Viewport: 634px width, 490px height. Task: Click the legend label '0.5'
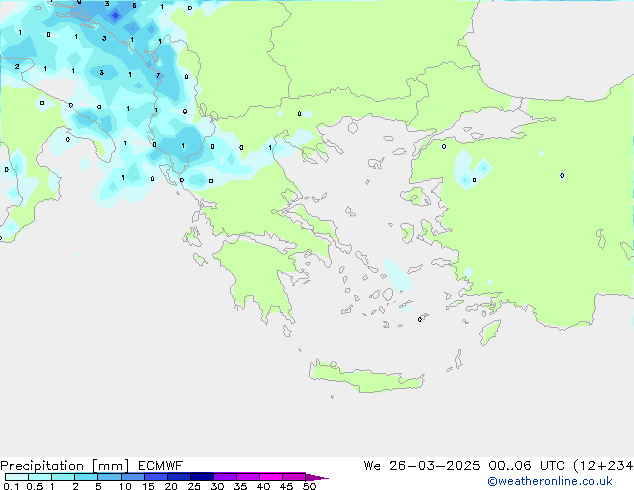tap(35, 486)
